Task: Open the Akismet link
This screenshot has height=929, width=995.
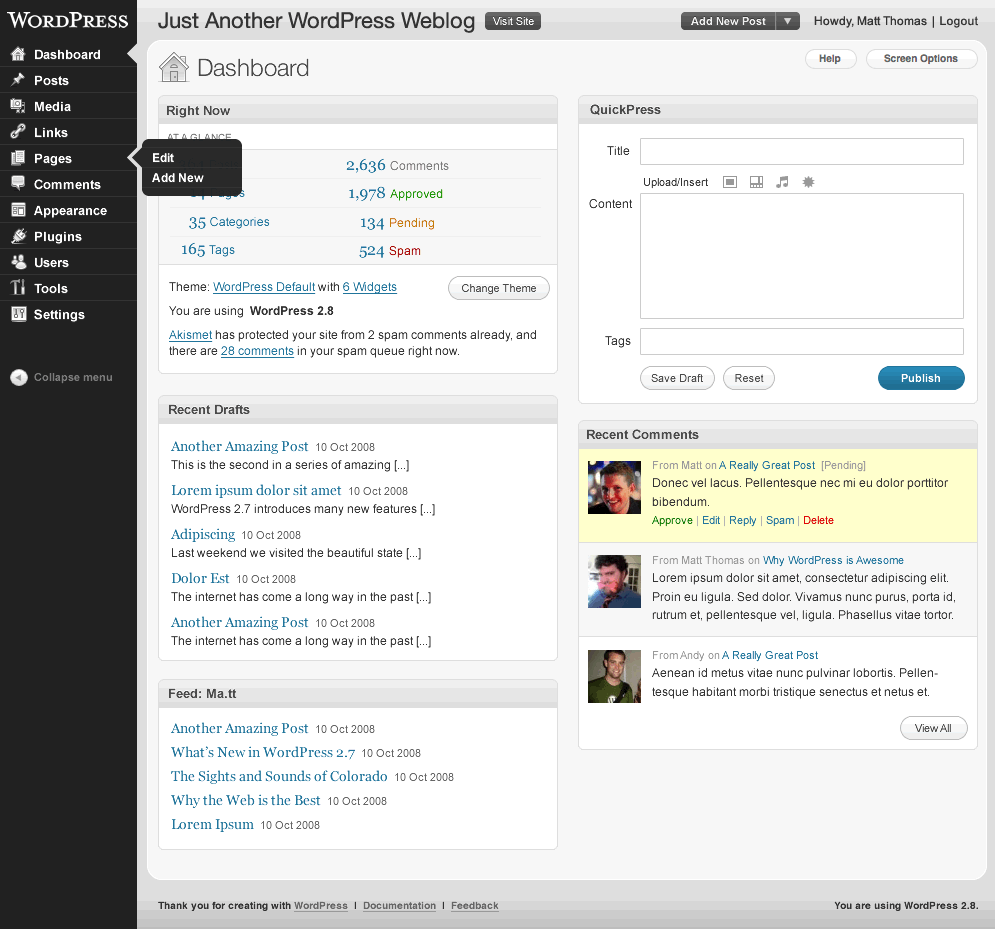Action: [x=190, y=335]
